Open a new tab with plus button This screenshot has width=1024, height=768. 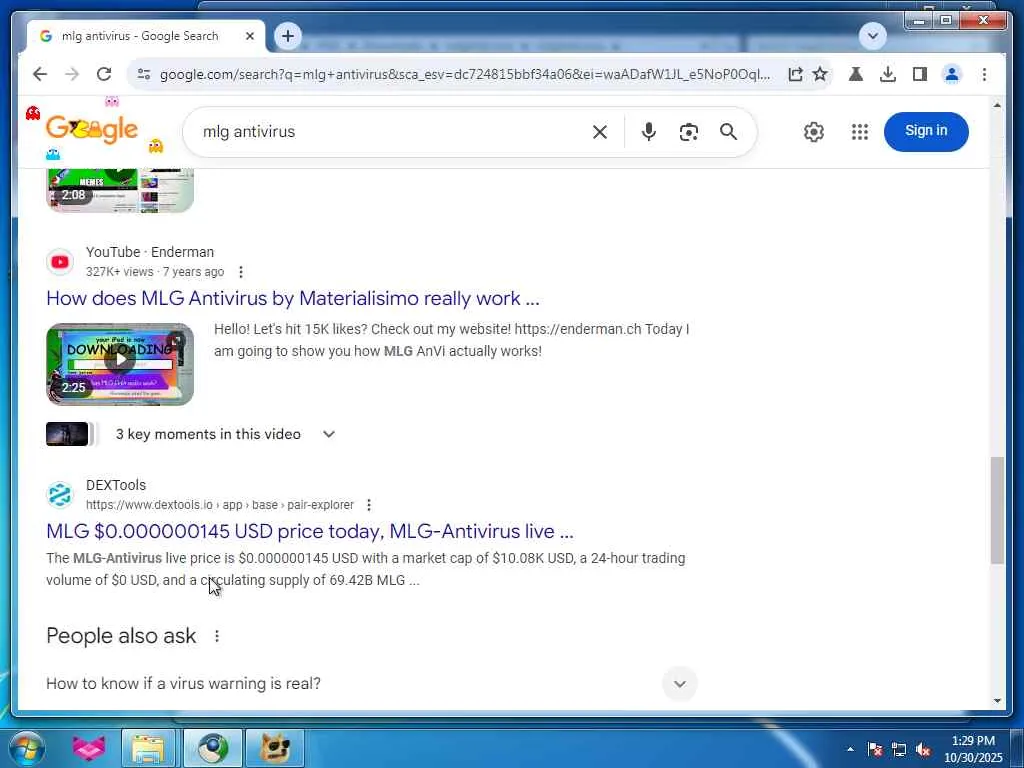288,36
